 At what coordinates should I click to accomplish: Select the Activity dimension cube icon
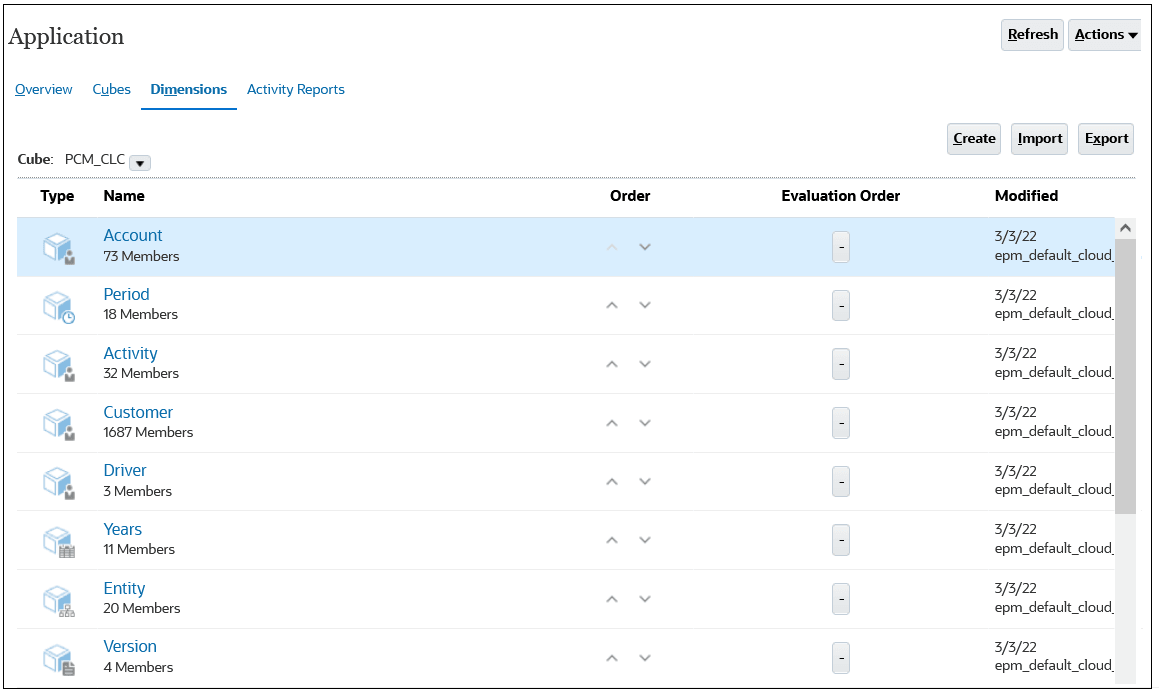57,364
